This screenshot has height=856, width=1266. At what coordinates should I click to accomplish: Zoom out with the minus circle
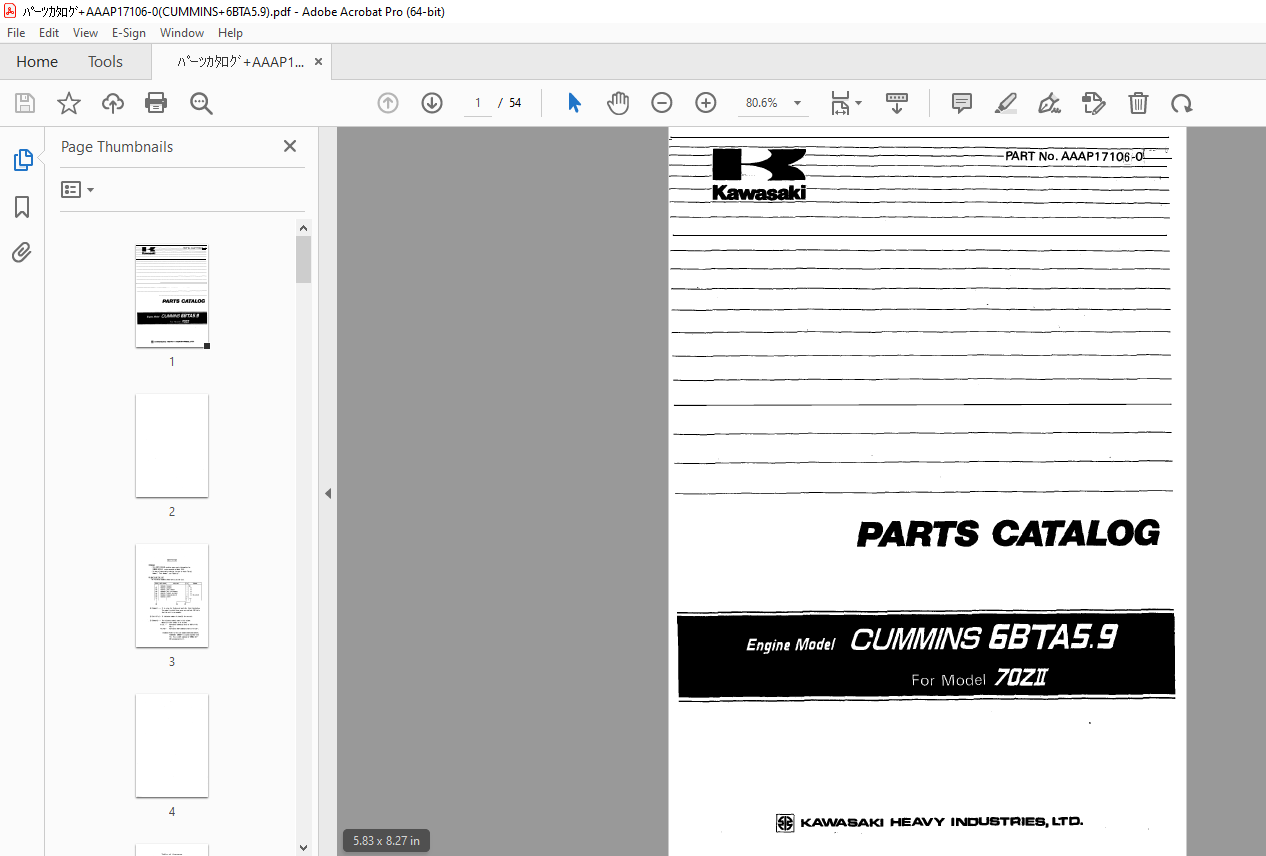[x=662, y=103]
